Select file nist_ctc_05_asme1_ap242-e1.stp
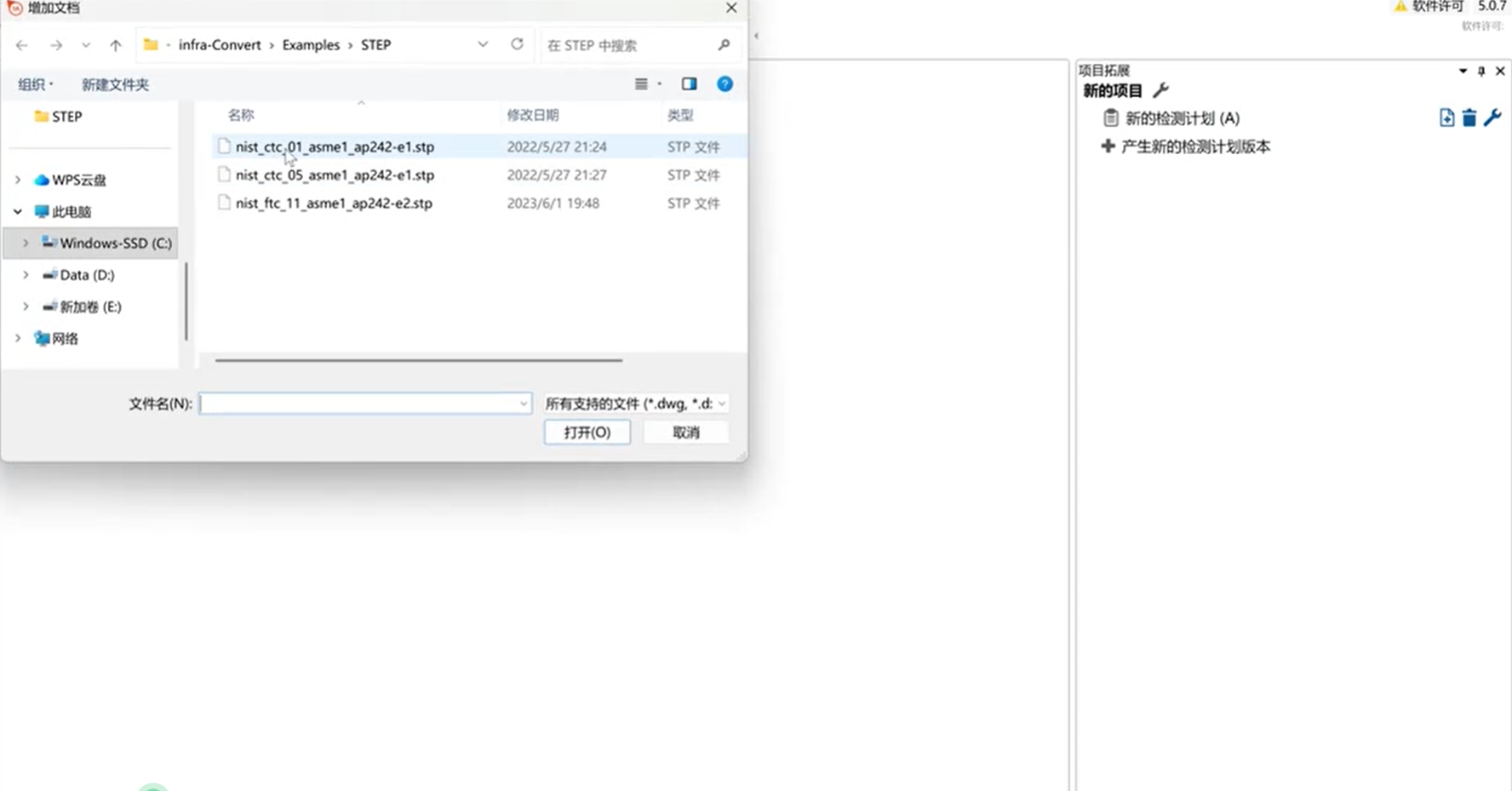Viewport: 1512px width, 791px height. tap(335, 175)
